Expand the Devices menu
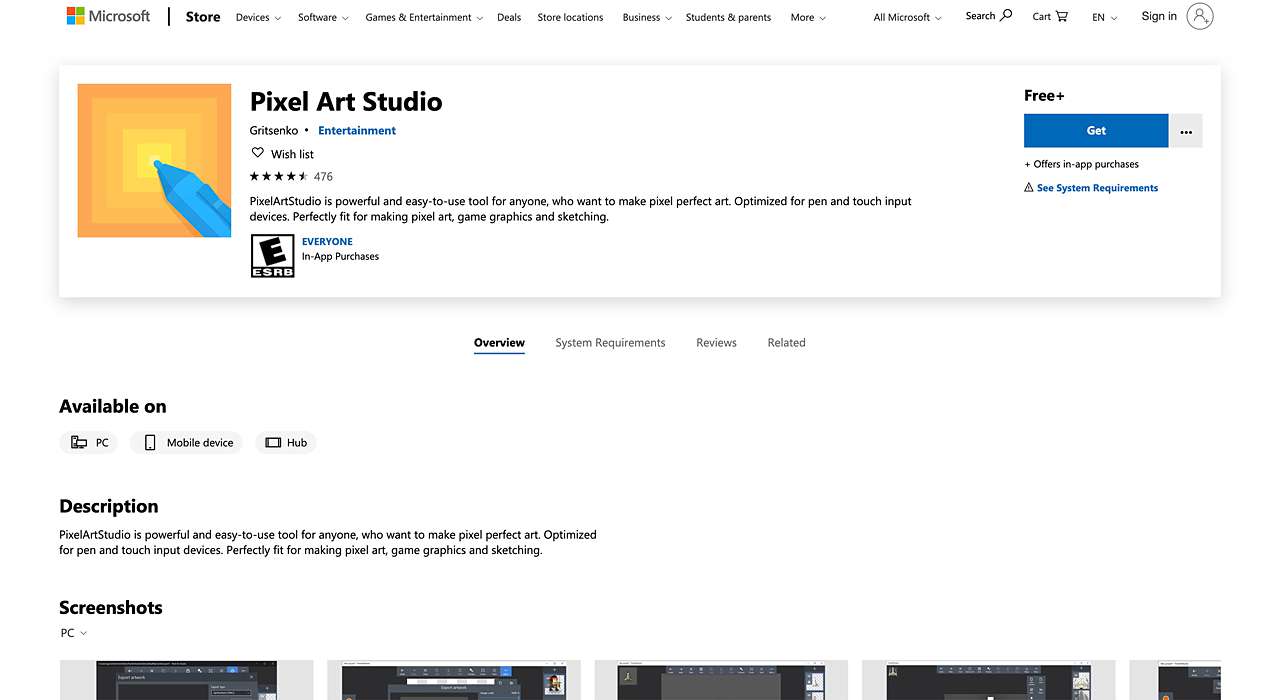 pyautogui.click(x=258, y=17)
